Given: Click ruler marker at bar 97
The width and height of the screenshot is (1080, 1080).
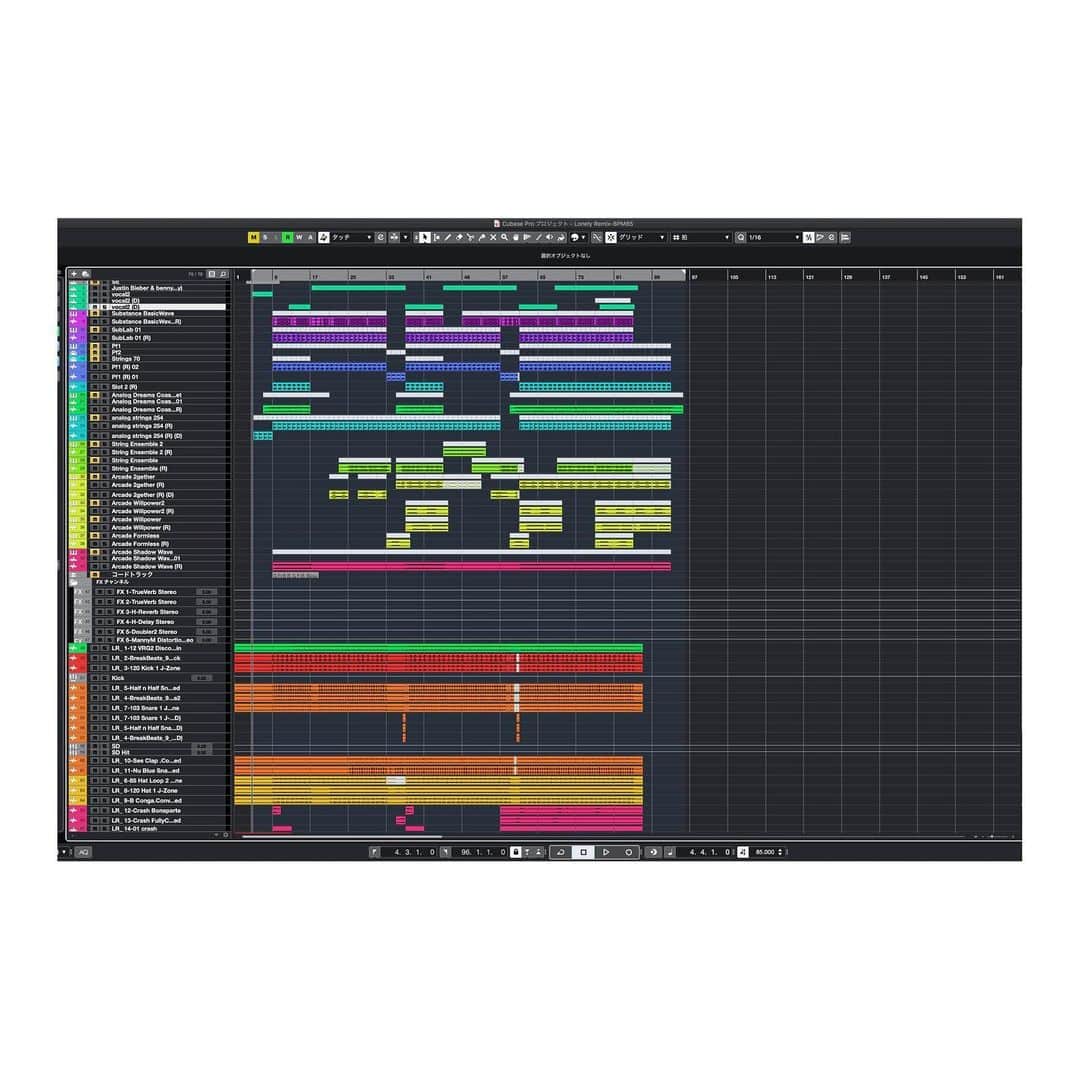Looking at the screenshot, I should [x=694, y=276].
